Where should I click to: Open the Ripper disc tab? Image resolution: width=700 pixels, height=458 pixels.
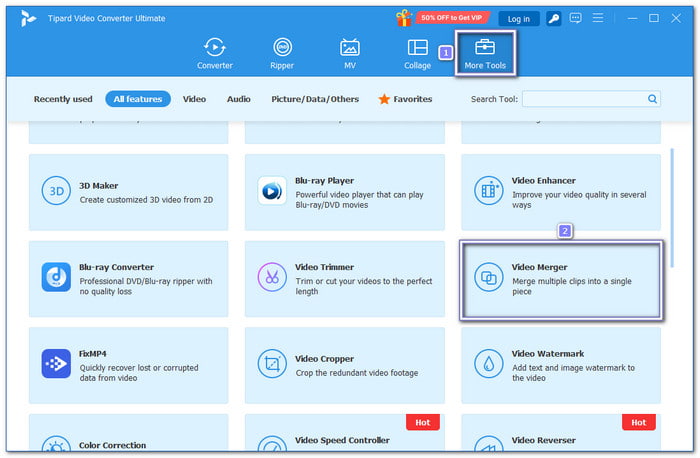tap(282, 53)
